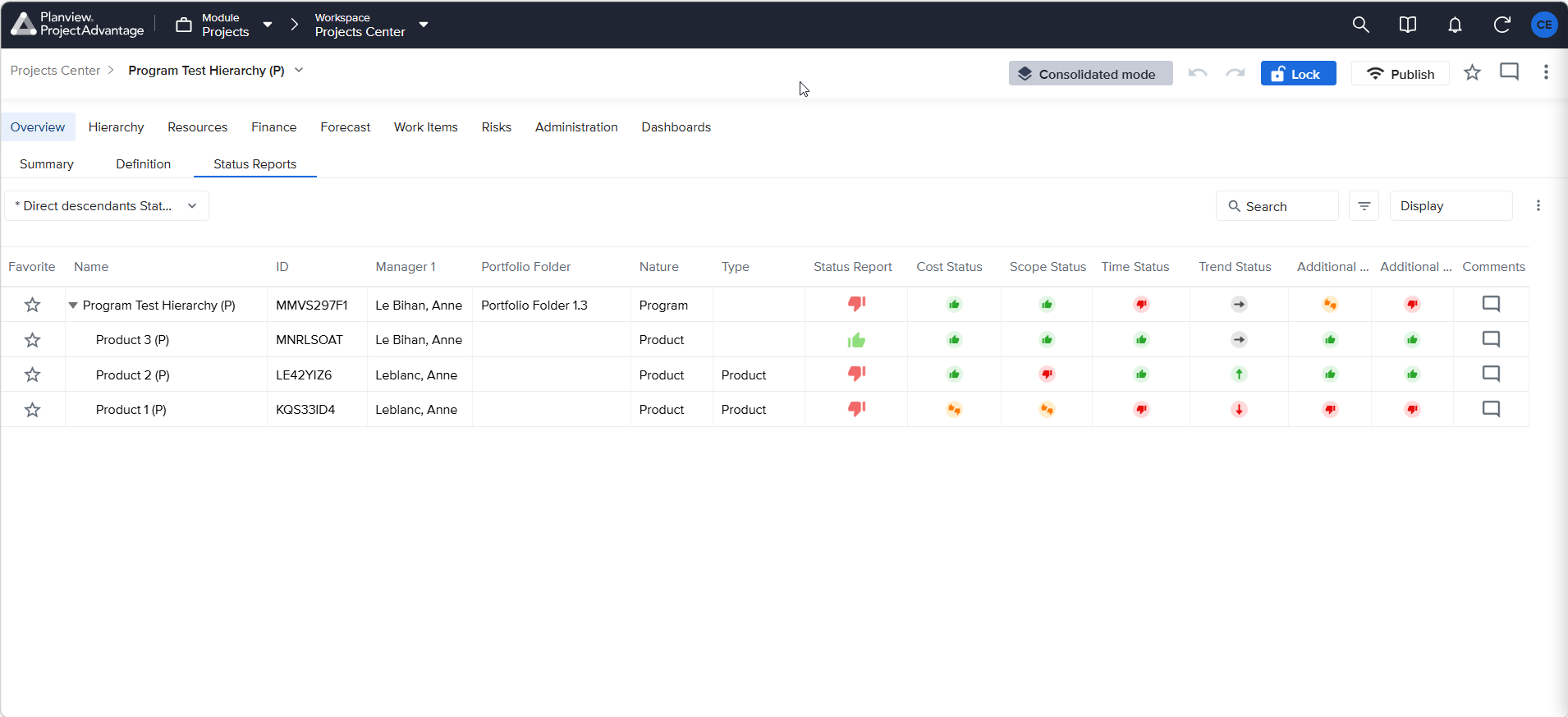Click the Lock button
Screen dimensions: 1568x717
(1298, 74)
